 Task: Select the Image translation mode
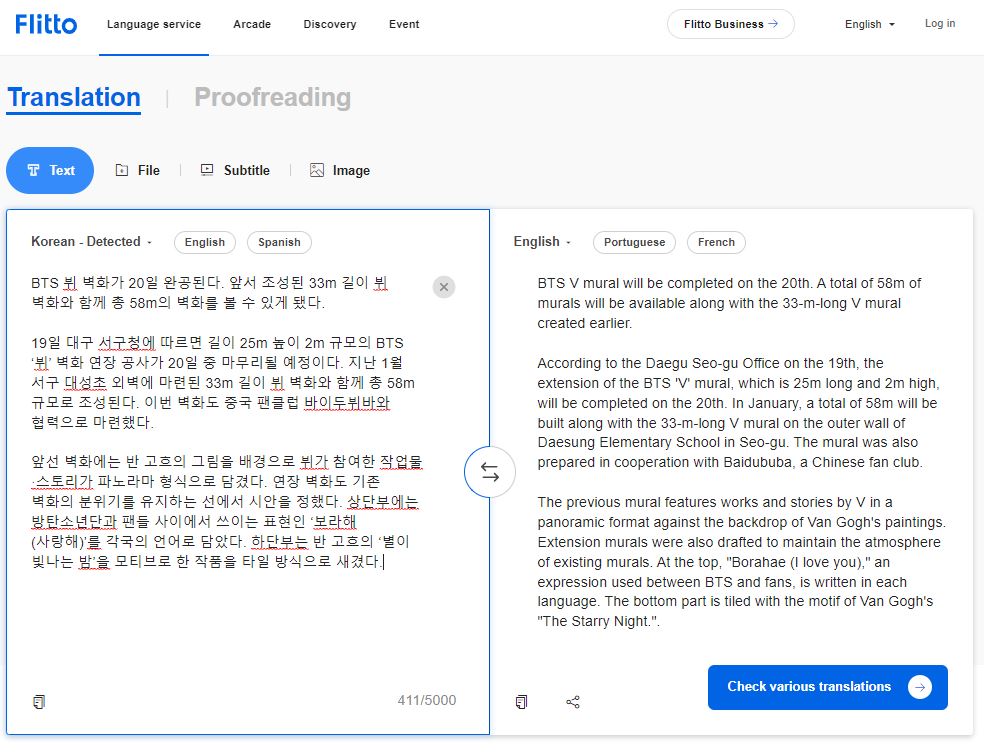340,170
